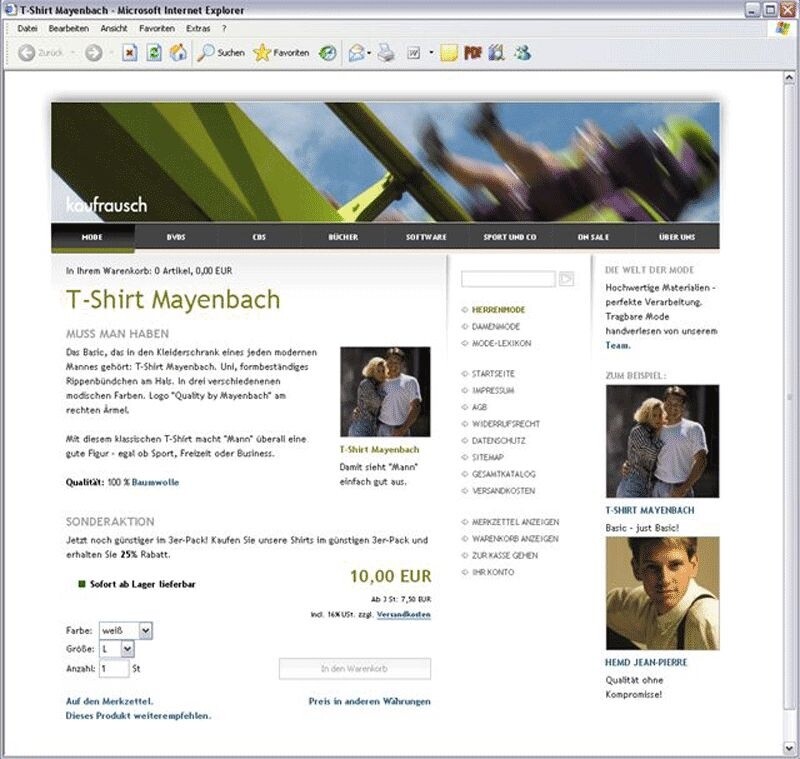The height and width of the screenshot is (759, 800).
Task: Open the Bearbeiten menu
Action: click(x=68, y=29)
